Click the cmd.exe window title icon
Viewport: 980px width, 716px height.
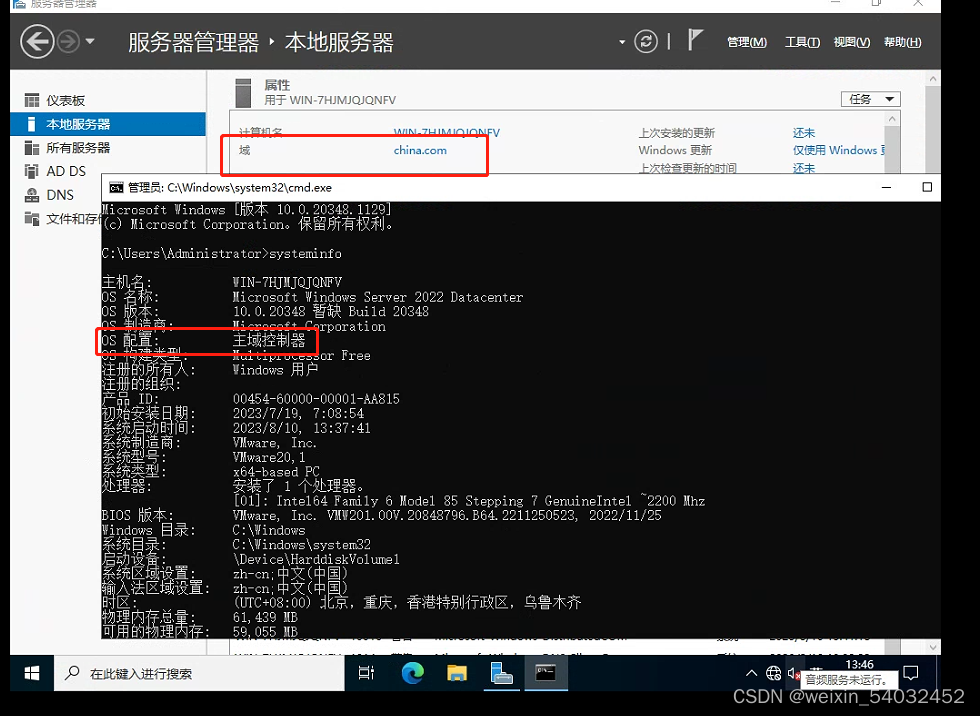(116, 187)
